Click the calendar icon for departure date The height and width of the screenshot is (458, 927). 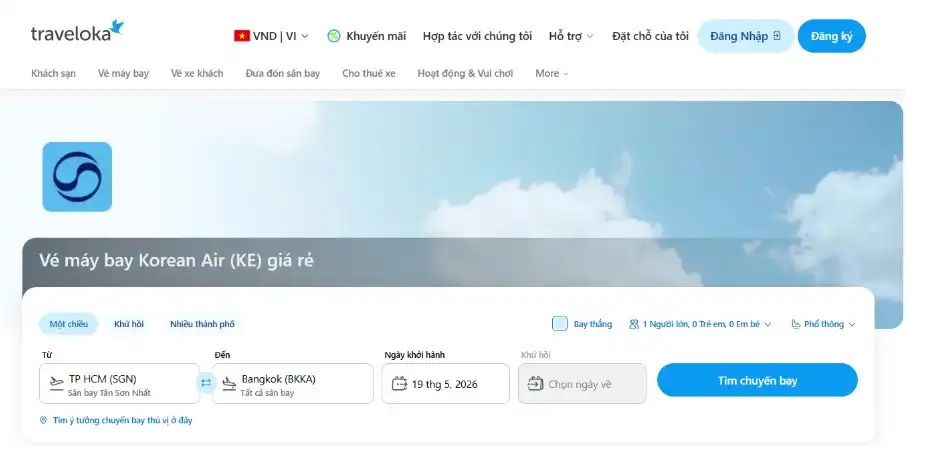click(400, 384)
